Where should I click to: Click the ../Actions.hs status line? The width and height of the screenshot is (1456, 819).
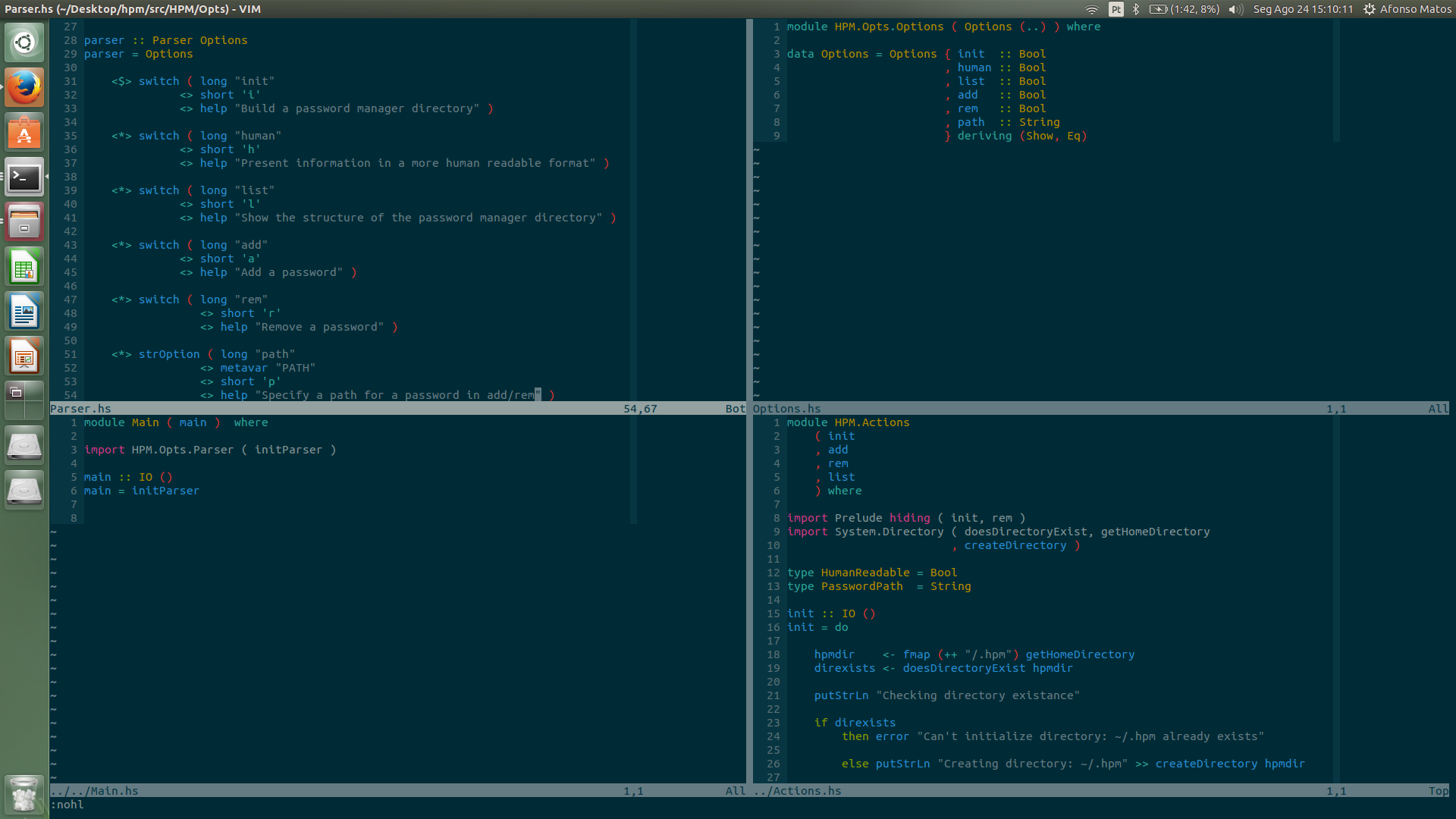(x=1101, y=791)
